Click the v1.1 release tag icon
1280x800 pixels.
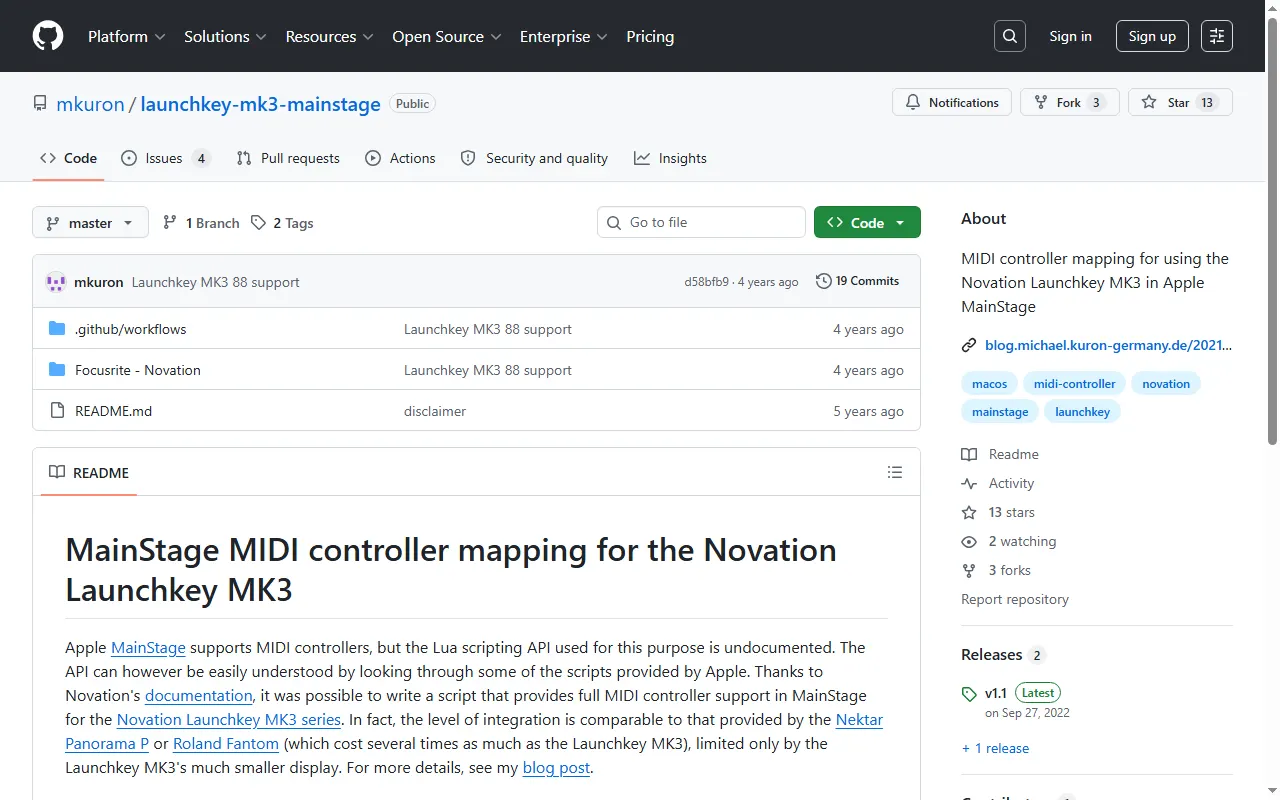coord(969,693)
